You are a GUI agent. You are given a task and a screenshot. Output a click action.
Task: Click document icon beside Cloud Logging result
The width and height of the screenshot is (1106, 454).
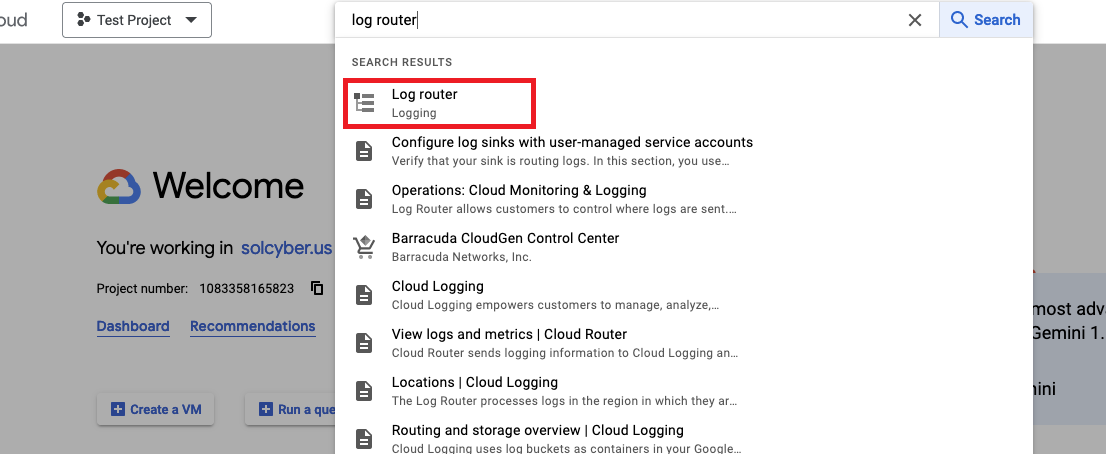[x=365, y=295]
